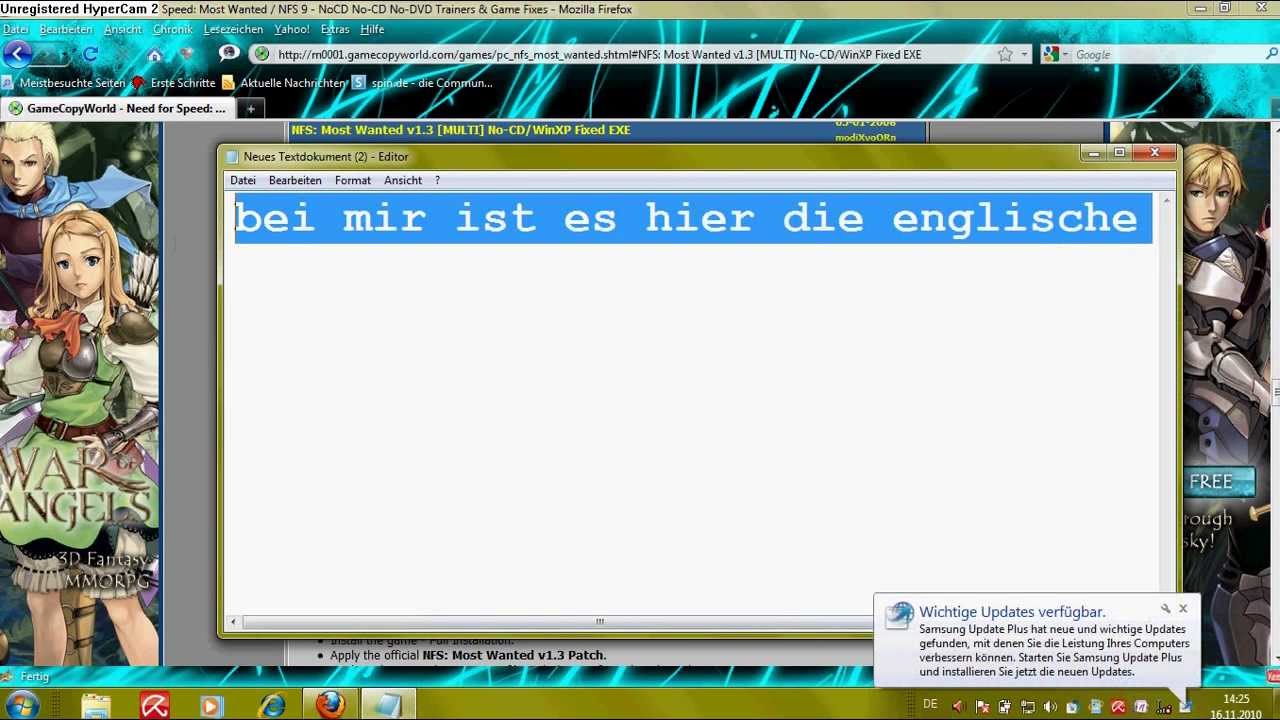Image resolution: width=1280 pixels, height=720 pixels.
Task: Click the Avira umbrella tray icon
Action: pyautogui.click(x=1118, y=706)
